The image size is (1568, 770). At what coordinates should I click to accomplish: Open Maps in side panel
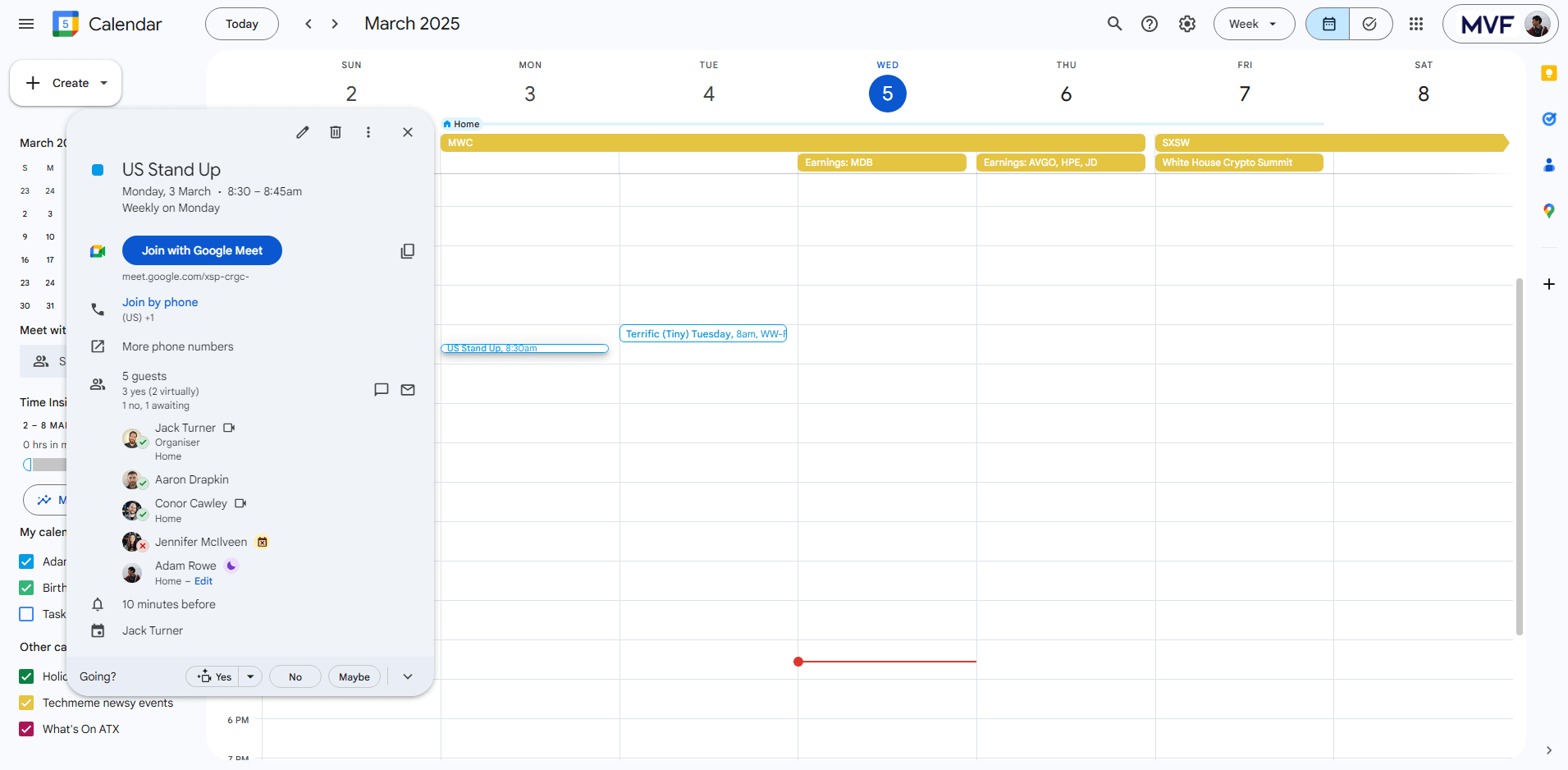pos(1549,211)
